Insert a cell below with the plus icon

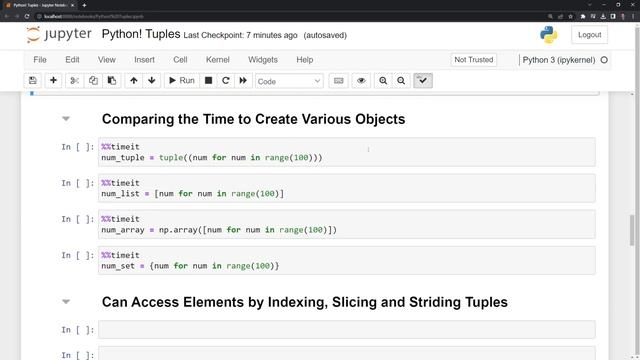coord(53,81)
